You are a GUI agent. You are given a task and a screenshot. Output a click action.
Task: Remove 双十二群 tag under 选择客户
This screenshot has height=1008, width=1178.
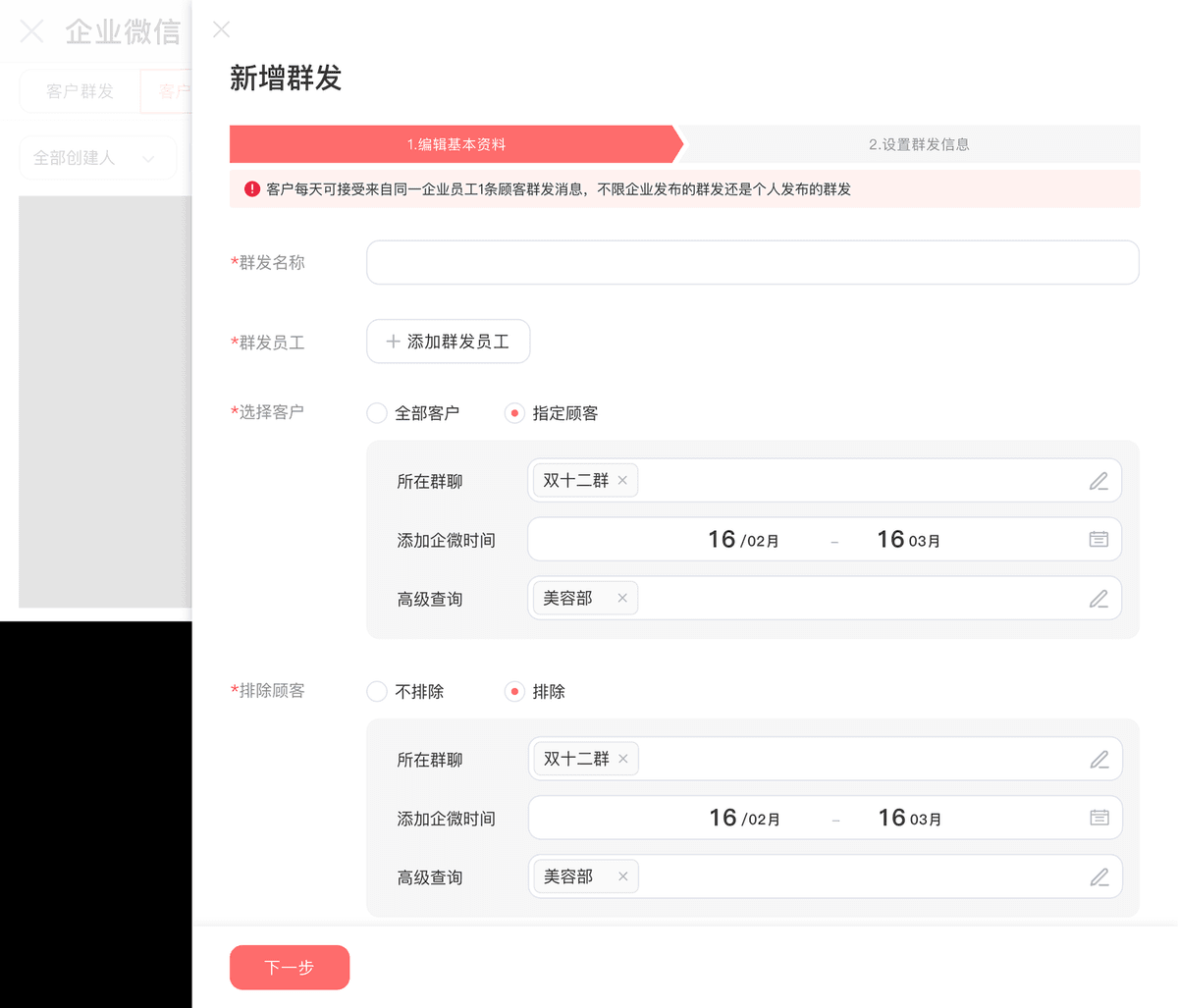(622, 480)
